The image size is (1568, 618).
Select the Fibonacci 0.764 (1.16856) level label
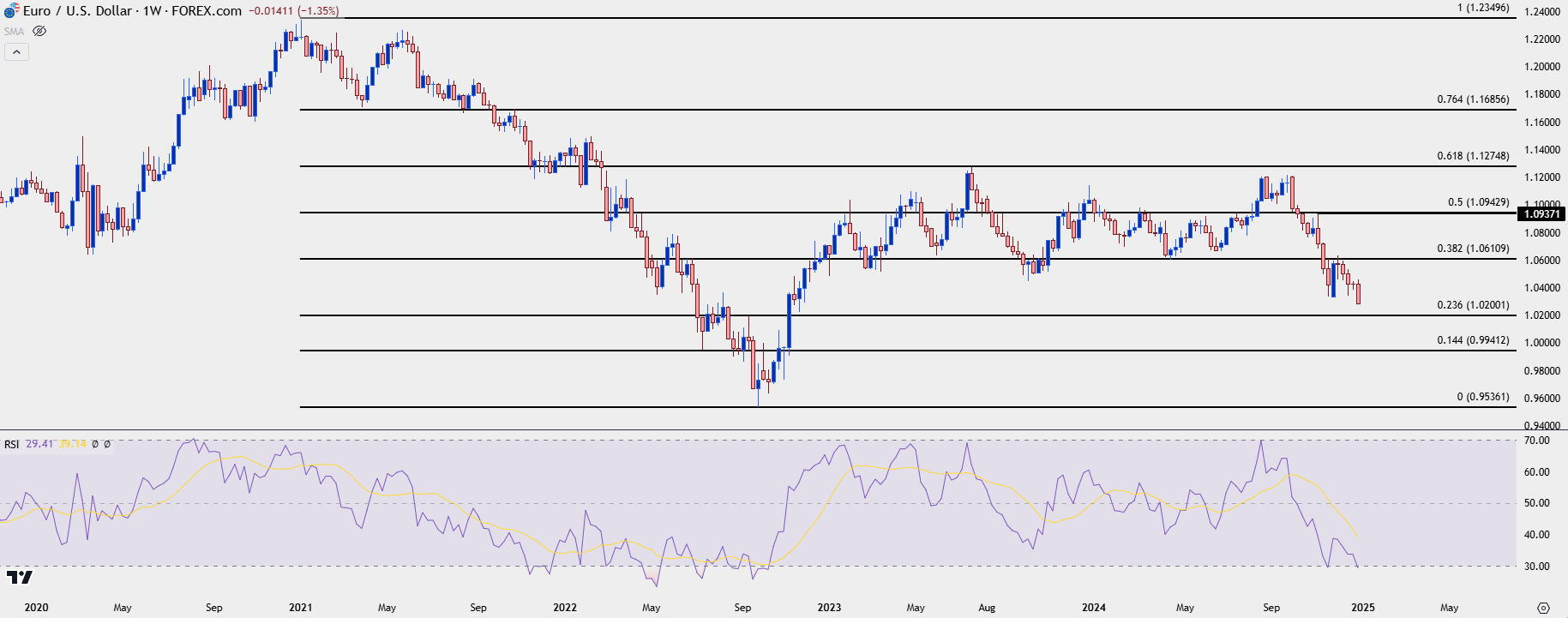tap(1473, 99)
